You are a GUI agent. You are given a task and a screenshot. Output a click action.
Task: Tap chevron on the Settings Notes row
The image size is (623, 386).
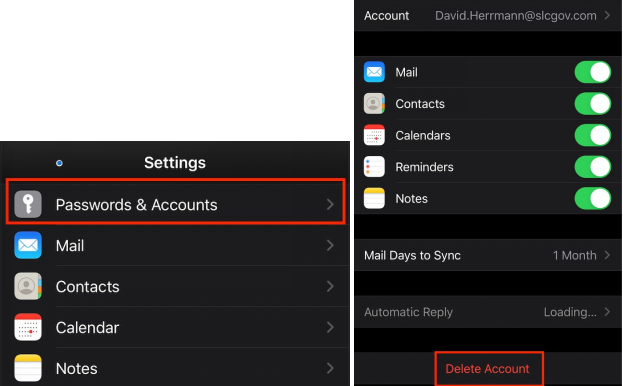click(330, 368)
